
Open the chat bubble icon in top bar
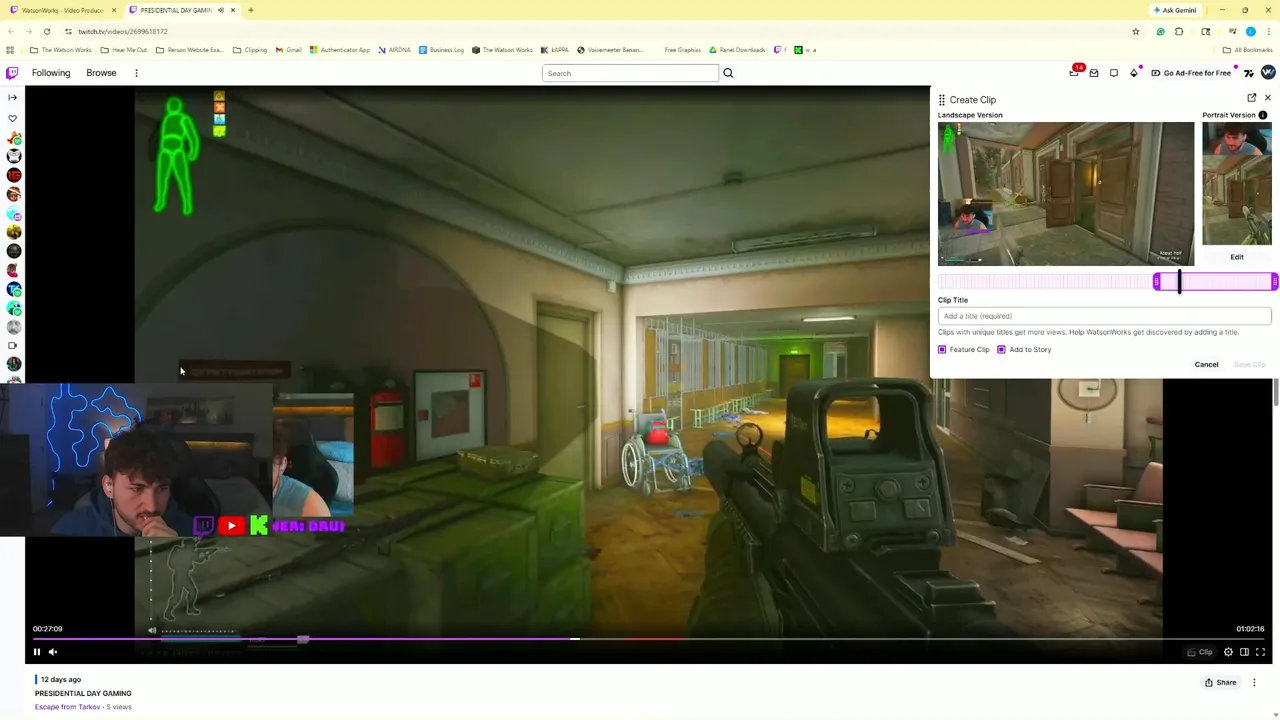click(x=1113, y=73)
